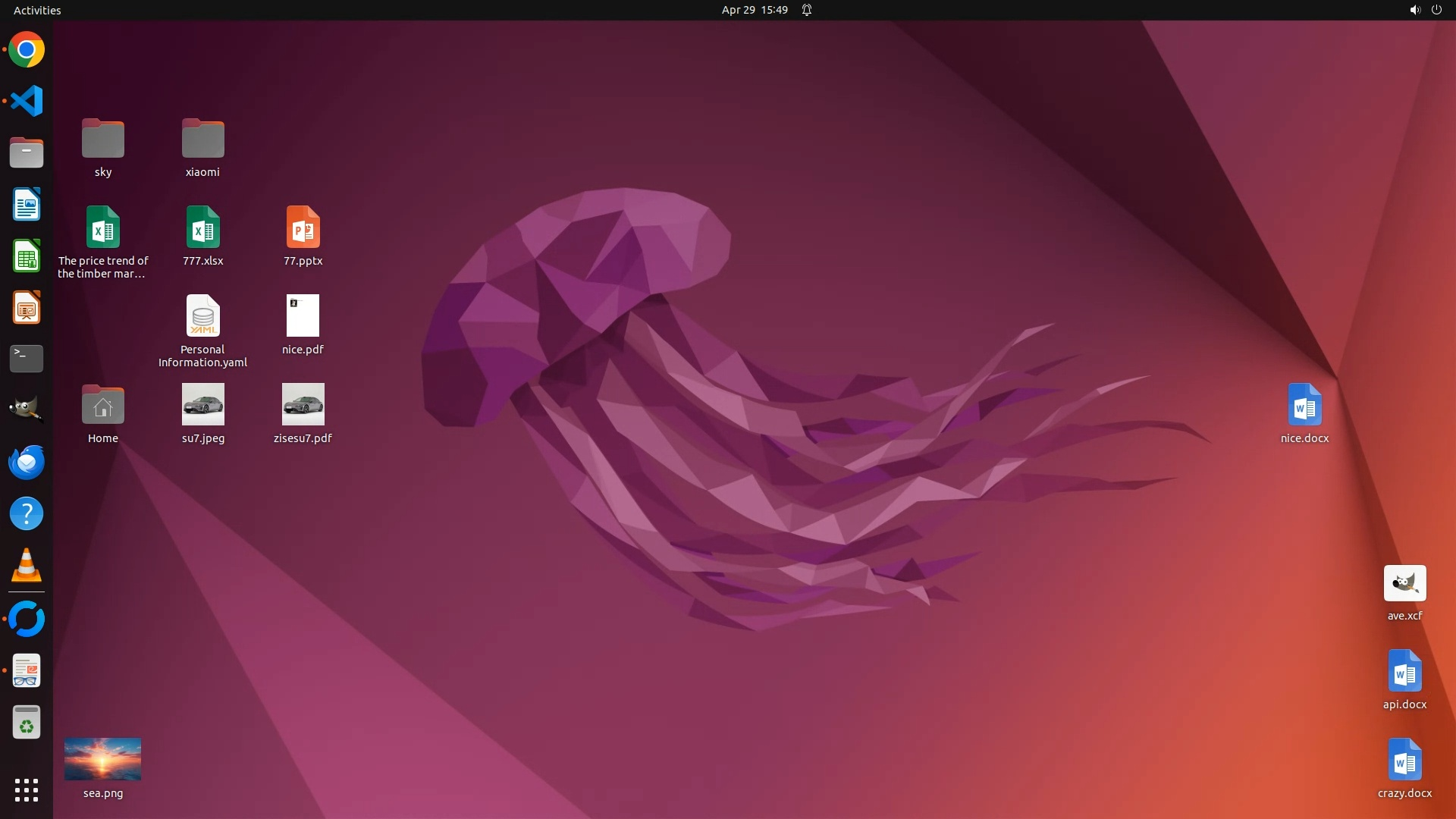Open Thunderbird mail in the dock
1456x819 pixels.
[x=27, y=462]
